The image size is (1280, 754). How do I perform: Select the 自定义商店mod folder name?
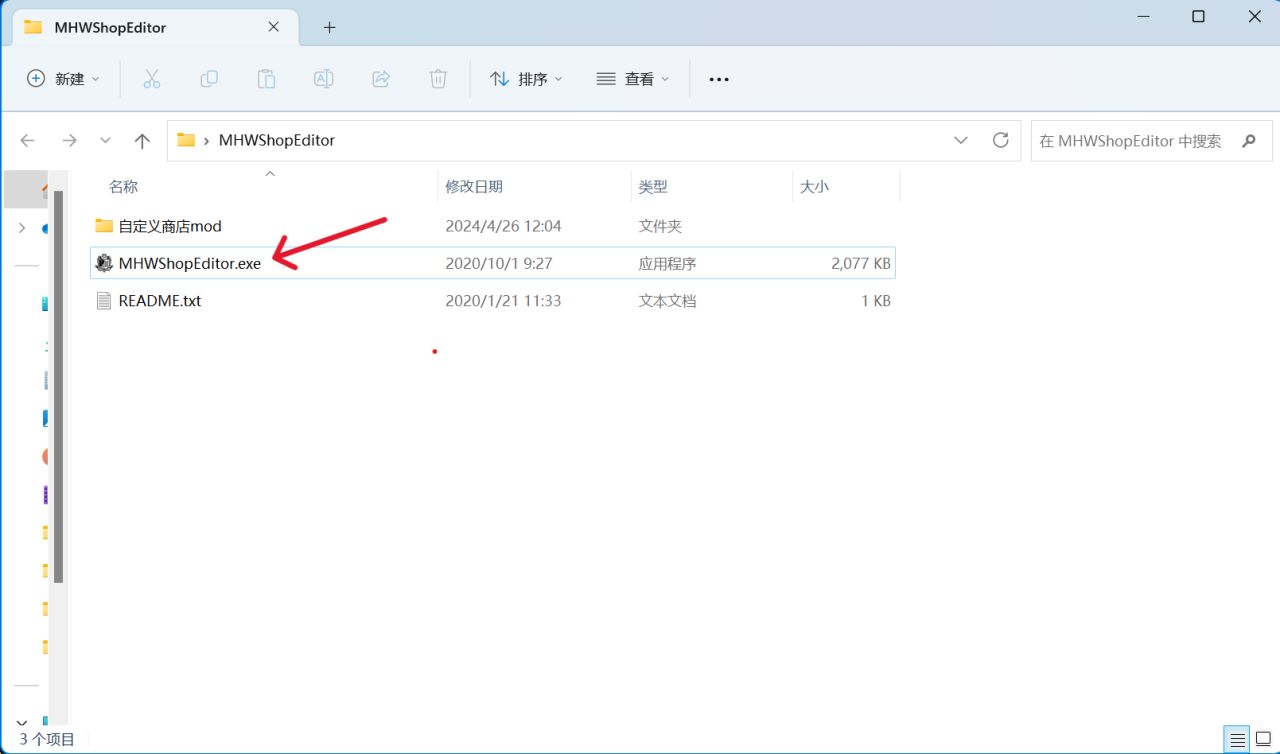pyautogui.click(x=170, y=226)
